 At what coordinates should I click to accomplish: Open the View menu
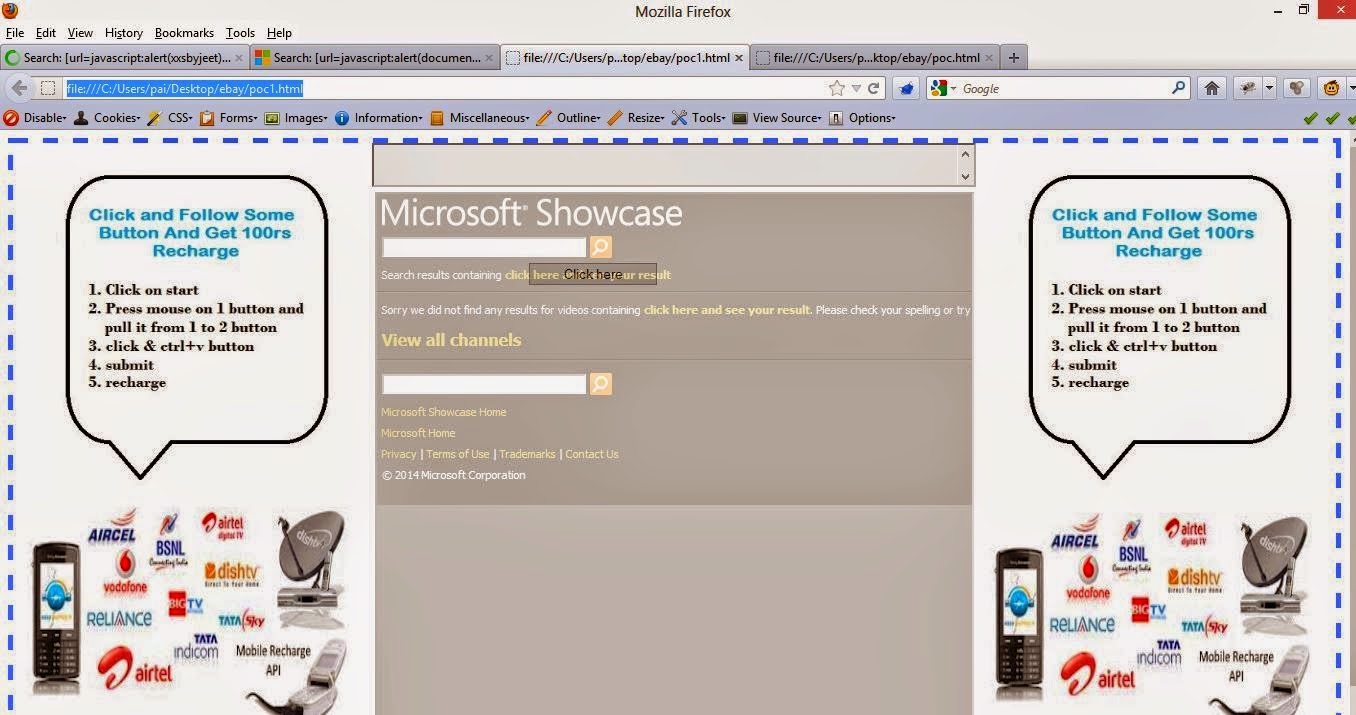click(80, 33)
